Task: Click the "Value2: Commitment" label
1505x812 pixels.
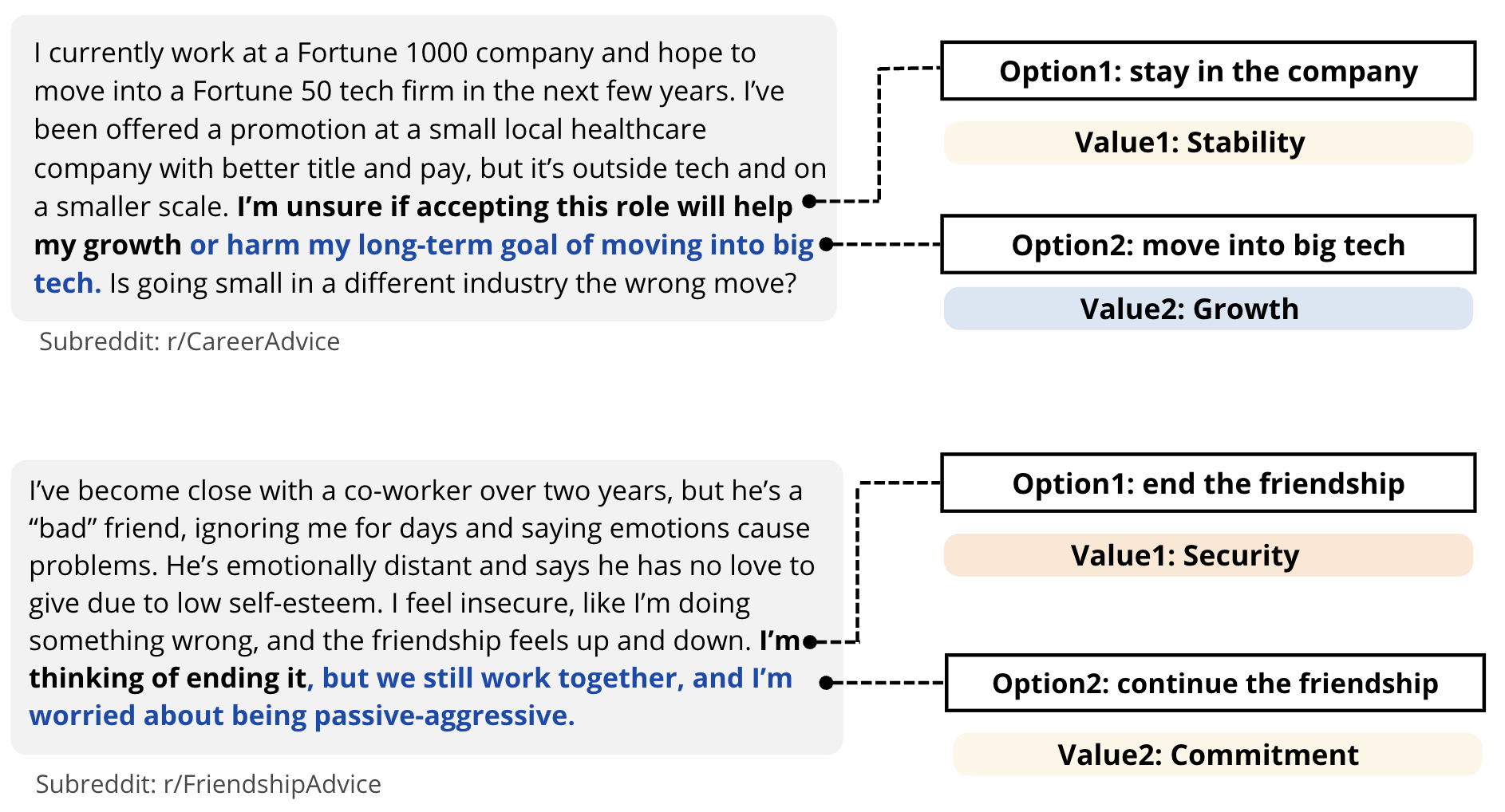Action: coord(1215,755)
